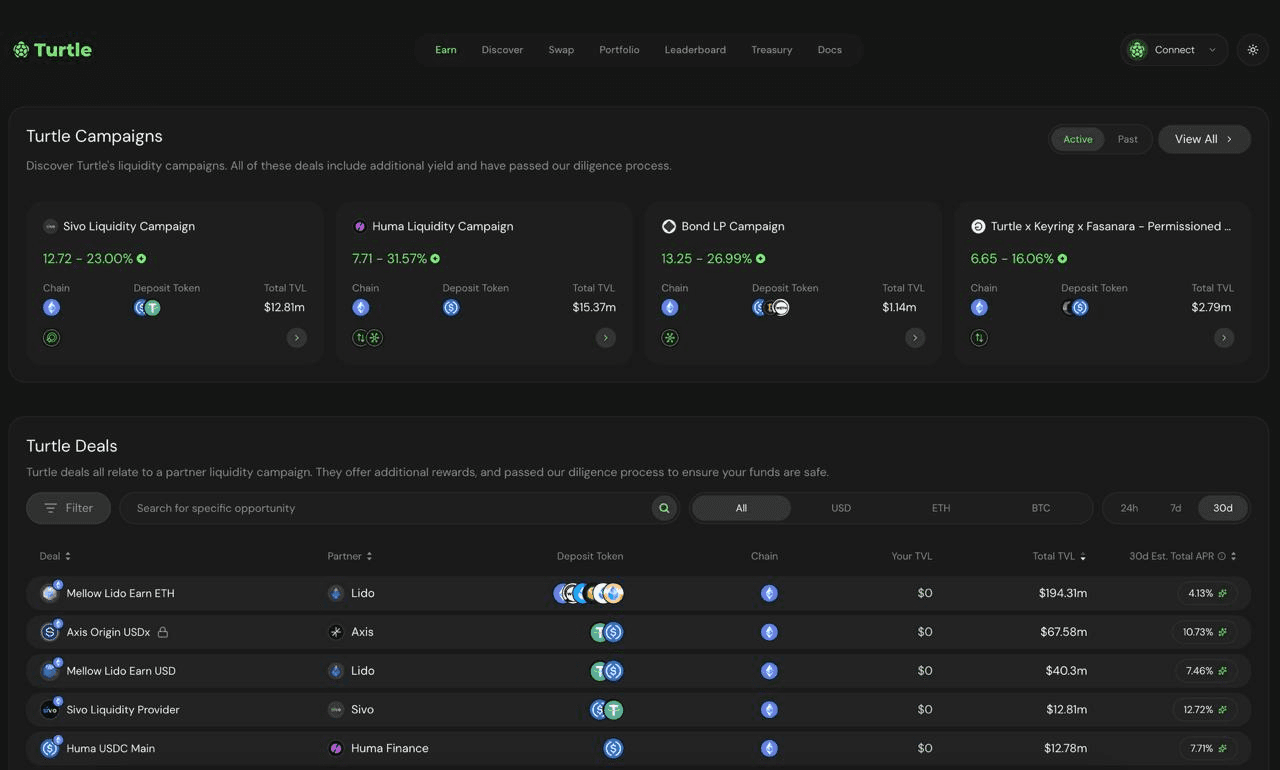Select the 24h time range
The image size is (1280, 770).
(x=1129, y=508)
